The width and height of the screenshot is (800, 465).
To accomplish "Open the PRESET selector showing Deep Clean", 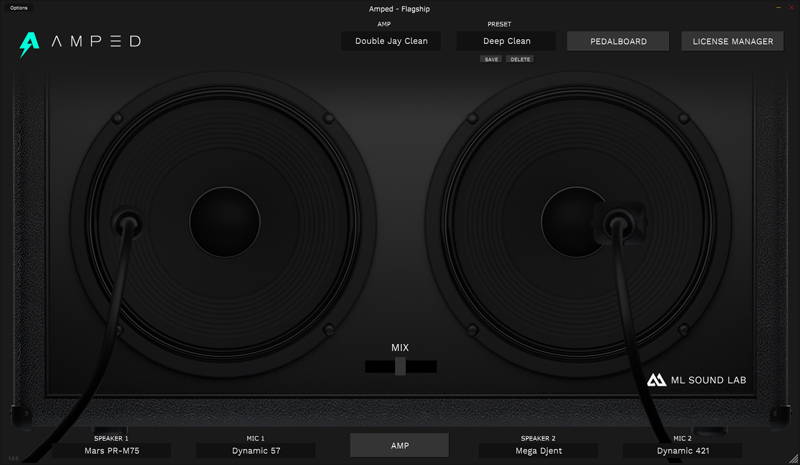I will [506, 41].
